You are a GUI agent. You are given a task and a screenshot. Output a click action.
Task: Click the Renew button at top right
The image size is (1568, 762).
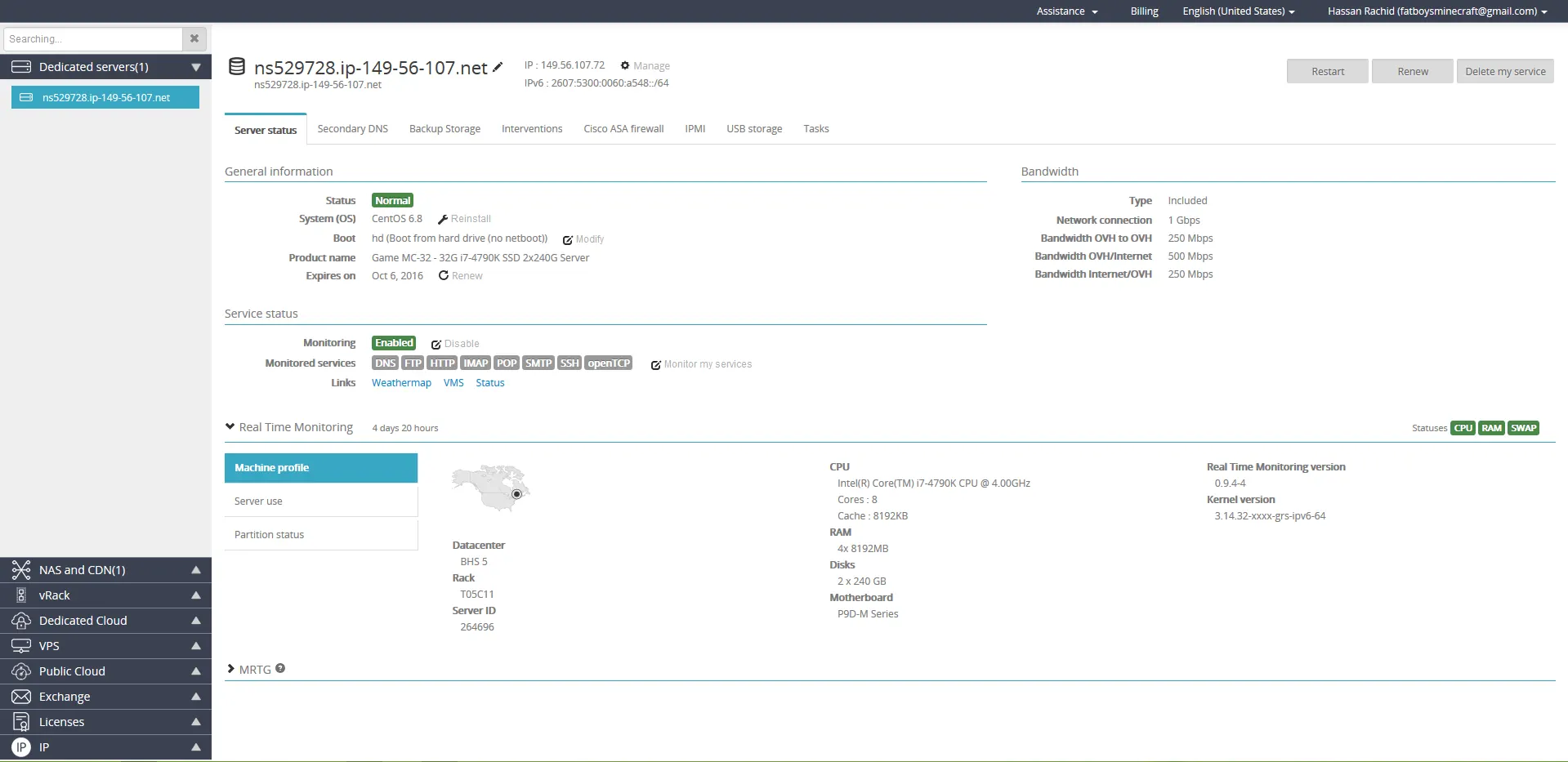click(1413, 71)
